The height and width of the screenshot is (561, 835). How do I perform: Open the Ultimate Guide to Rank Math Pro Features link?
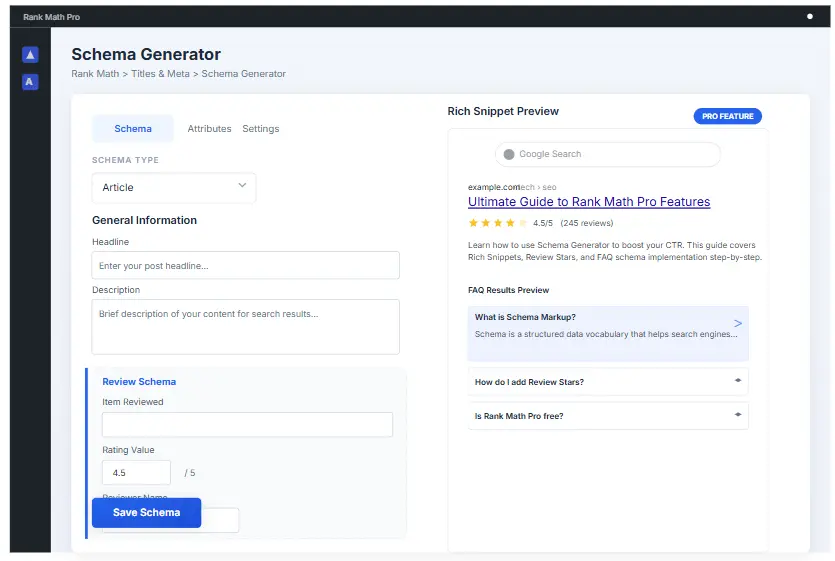tap(589, 202)
